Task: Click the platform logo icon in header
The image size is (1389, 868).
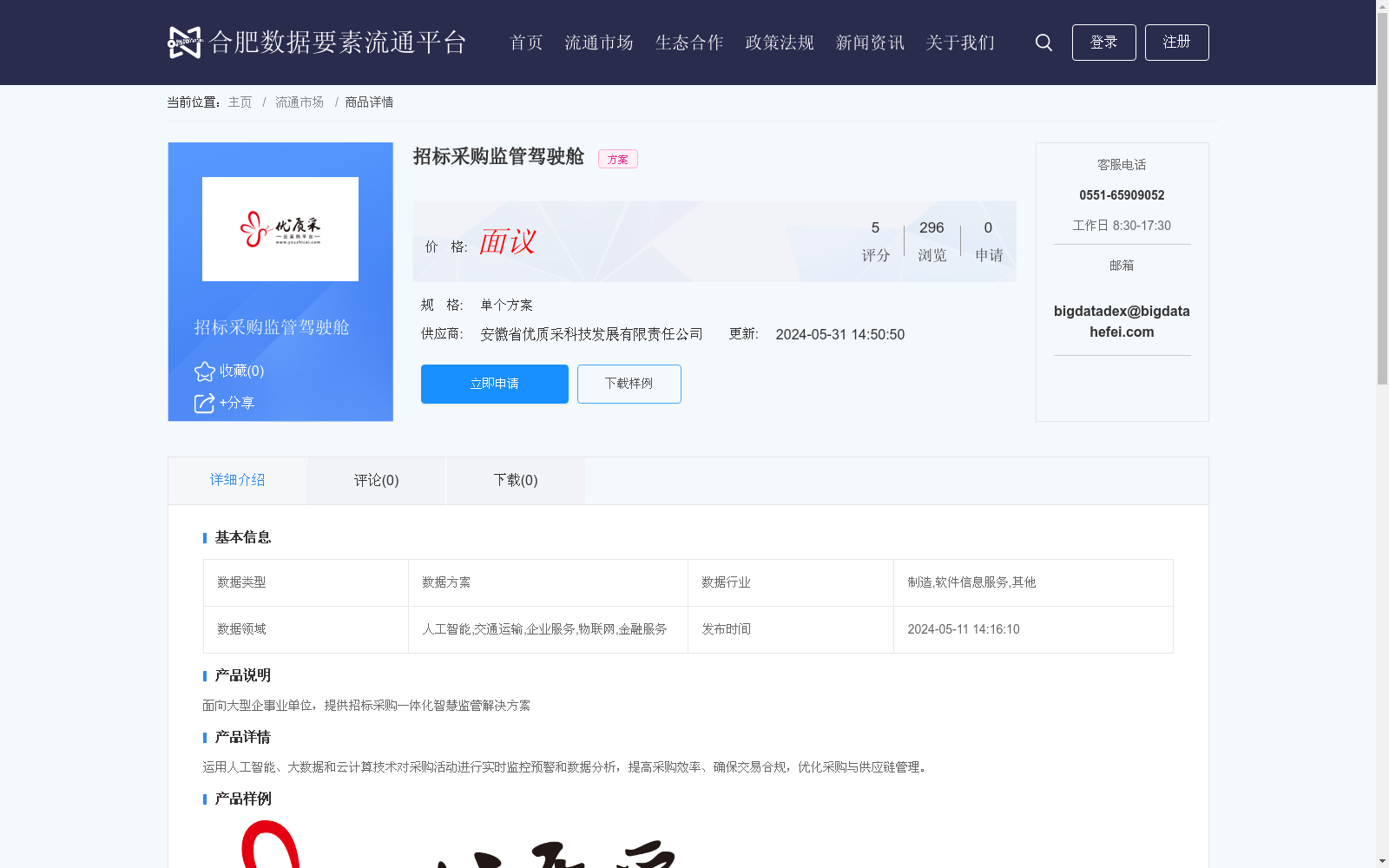Action: click(185, 43)
